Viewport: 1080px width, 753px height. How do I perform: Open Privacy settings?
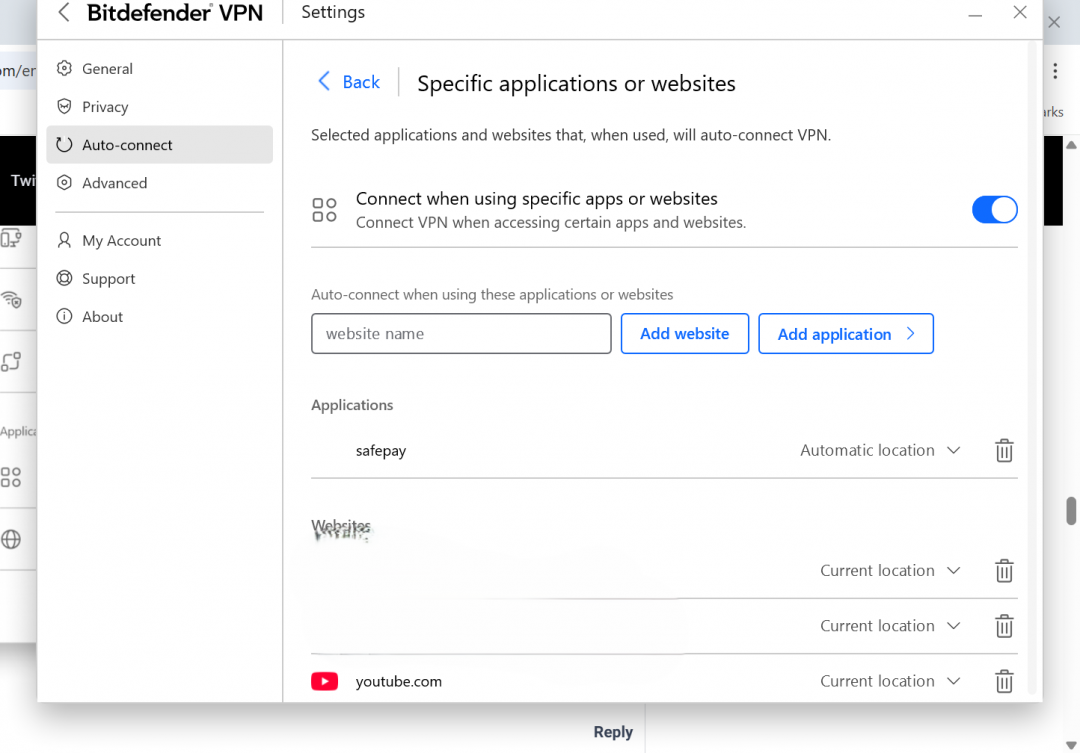tap(160, 107)
